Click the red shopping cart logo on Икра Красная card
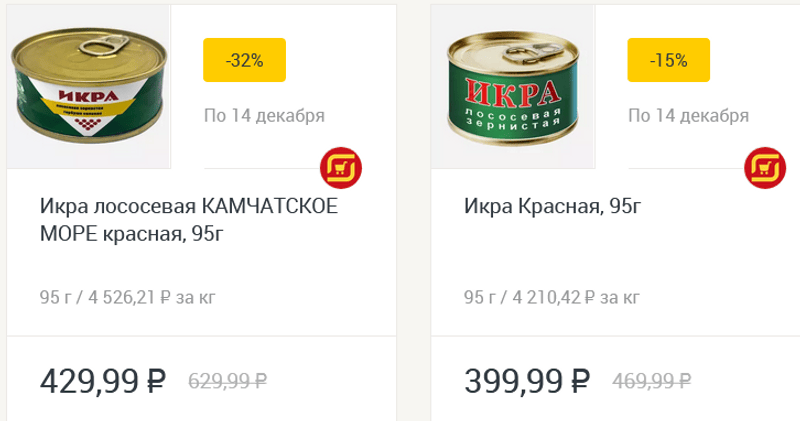800x421 pixels. (765, 168)
